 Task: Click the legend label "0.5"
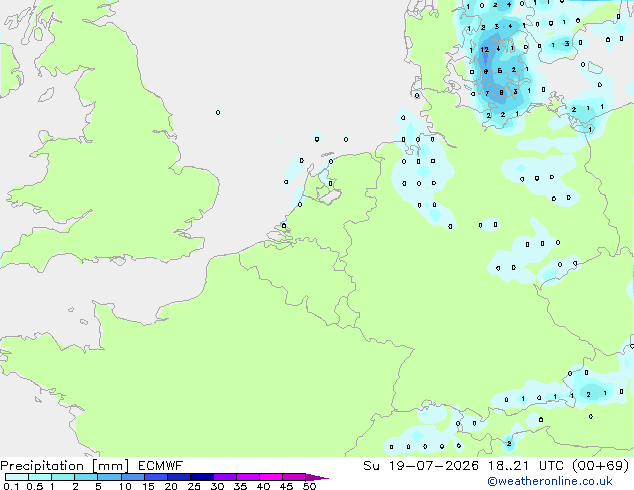point(35,486)
